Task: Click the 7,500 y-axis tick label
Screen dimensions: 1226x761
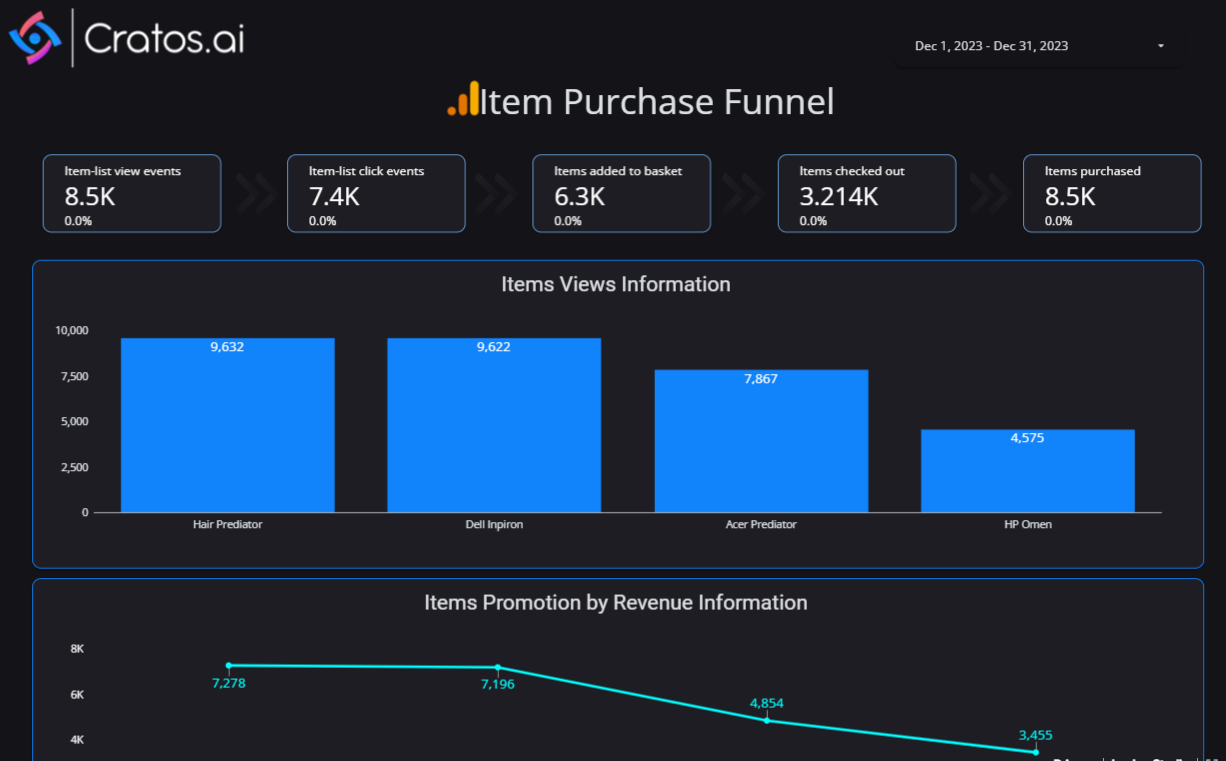Action: coord(75,377)
